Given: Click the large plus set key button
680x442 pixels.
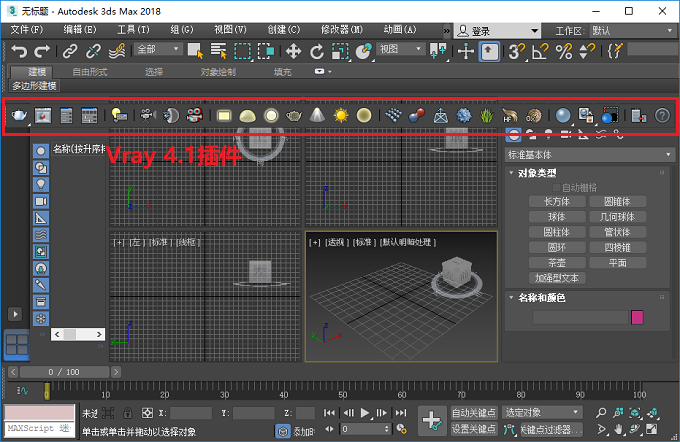Looking at the screenshot, I should [x=431, y=421].
